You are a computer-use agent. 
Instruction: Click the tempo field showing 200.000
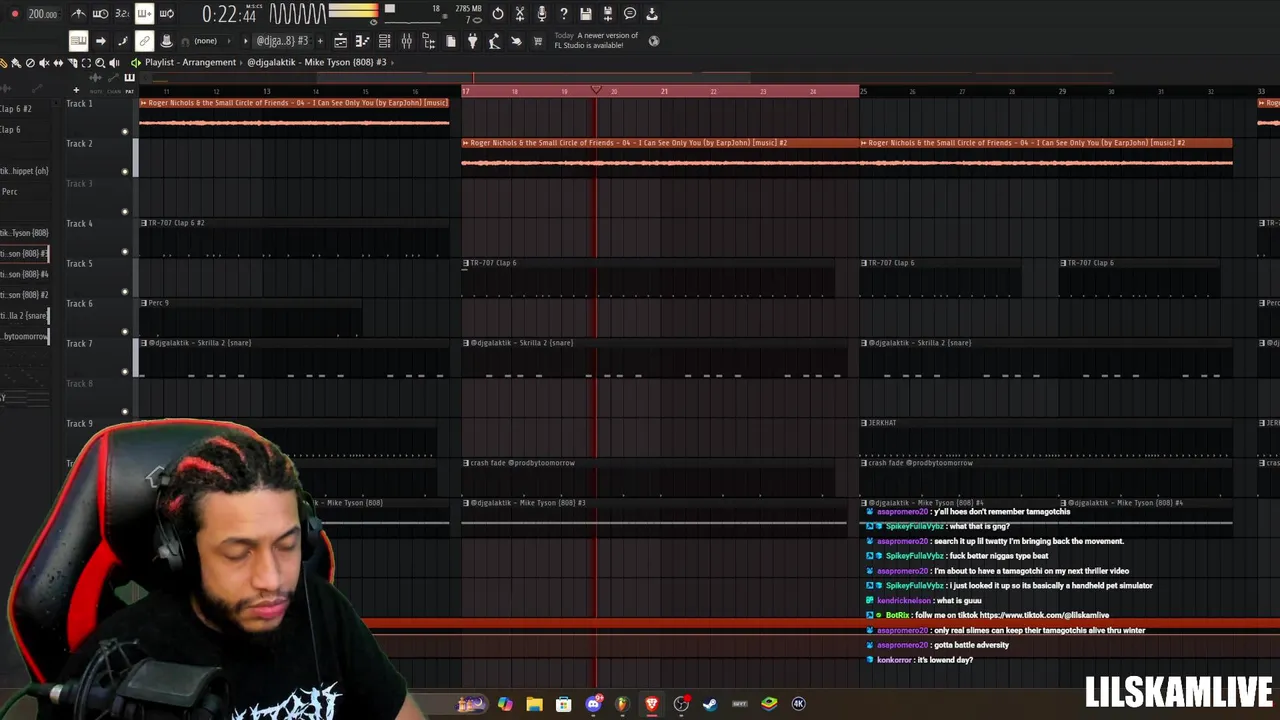coord(42,14)
